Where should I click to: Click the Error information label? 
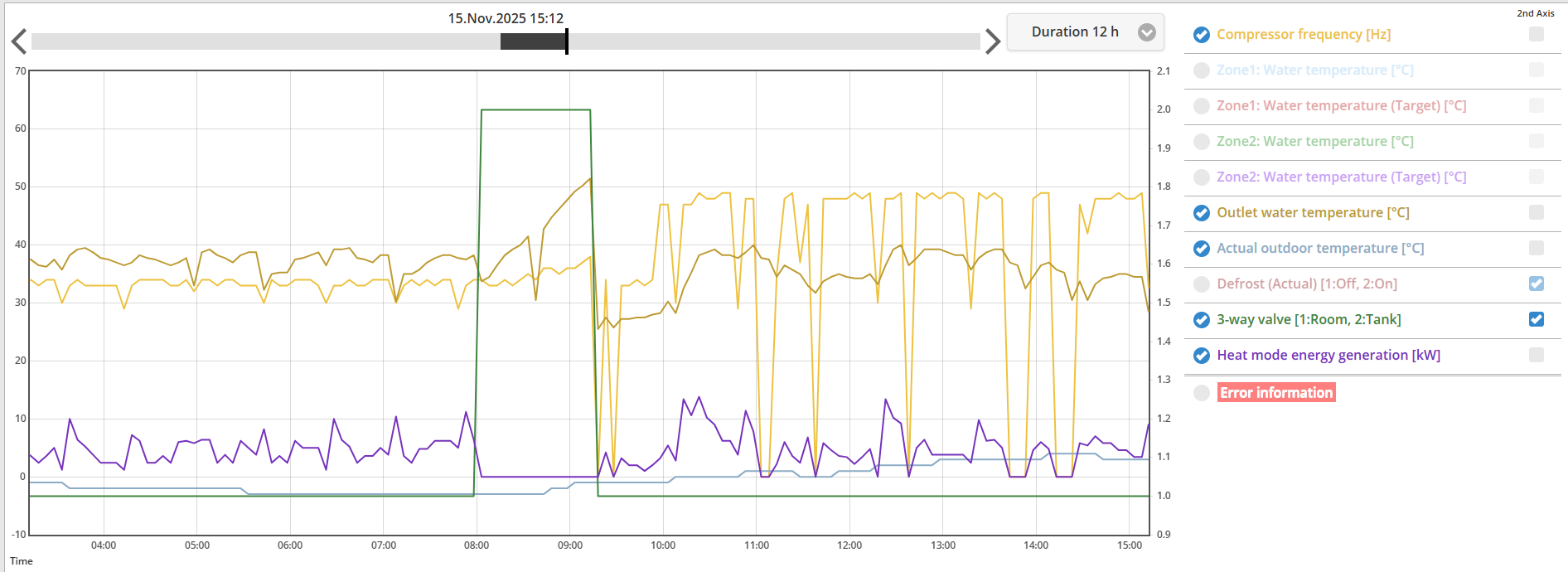[x=1275, y=393]
